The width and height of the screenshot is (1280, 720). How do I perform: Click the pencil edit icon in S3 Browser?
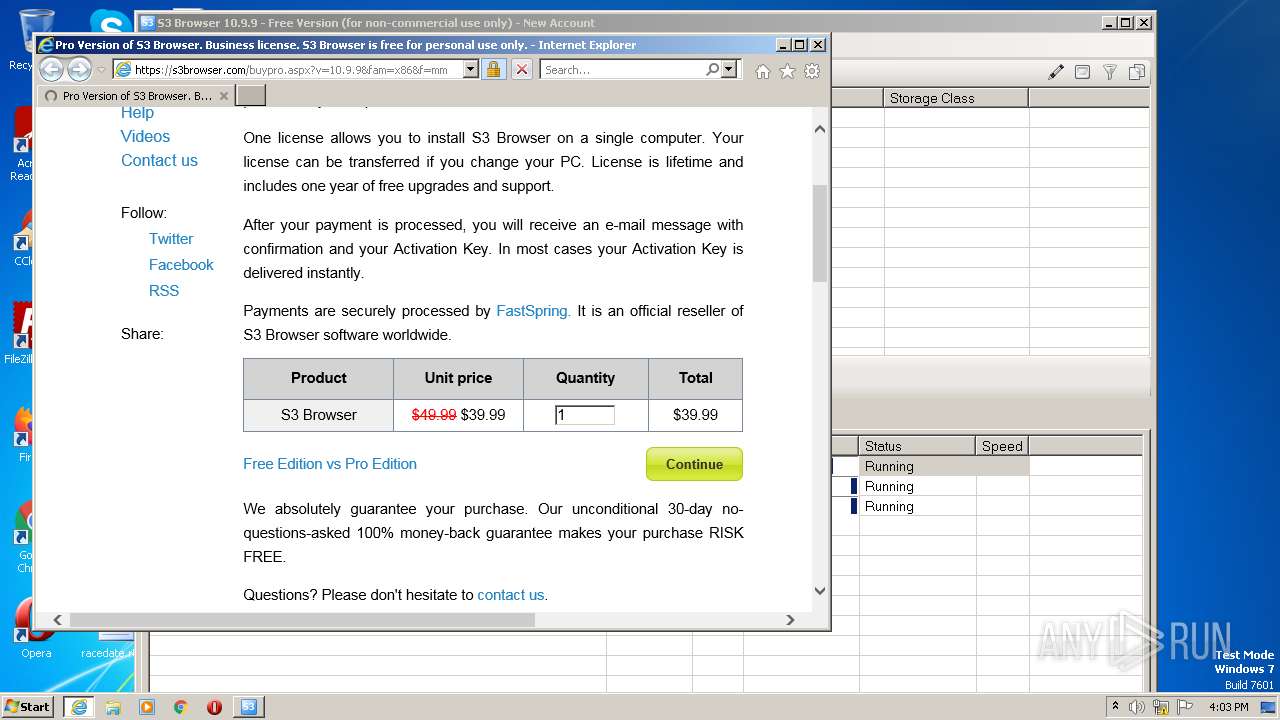click(1056, 72)
